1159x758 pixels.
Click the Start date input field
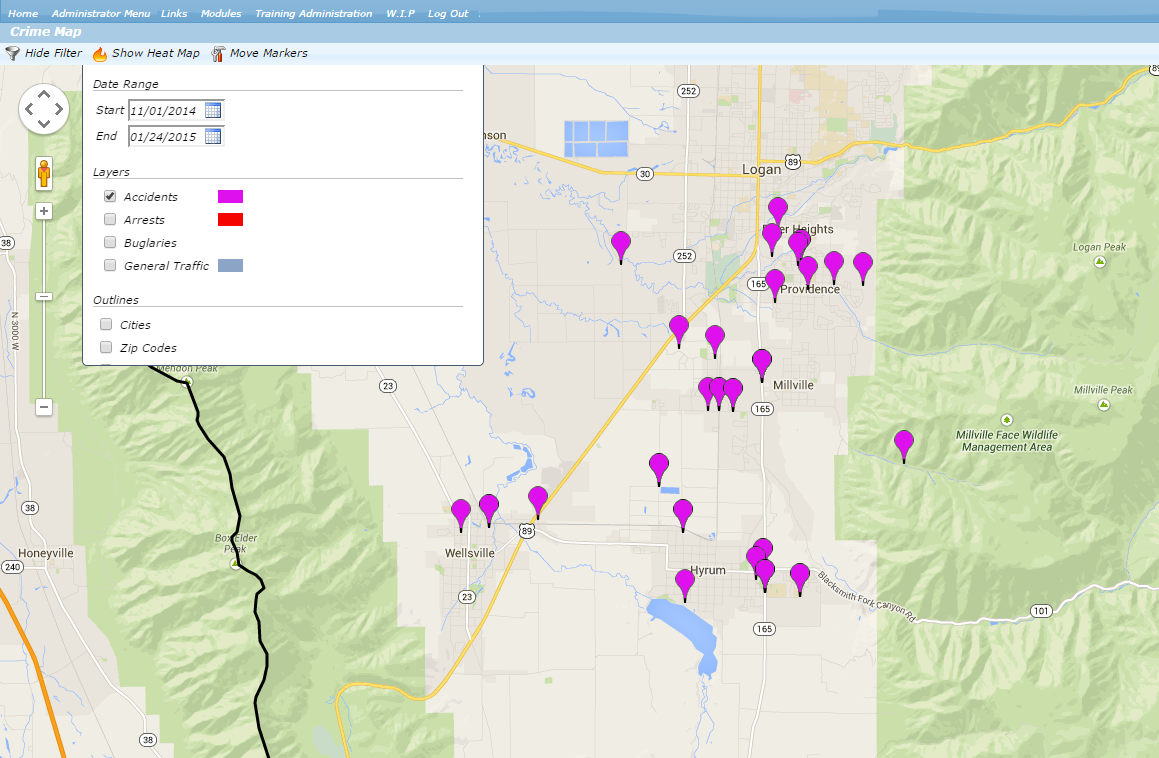coord(165,110)
